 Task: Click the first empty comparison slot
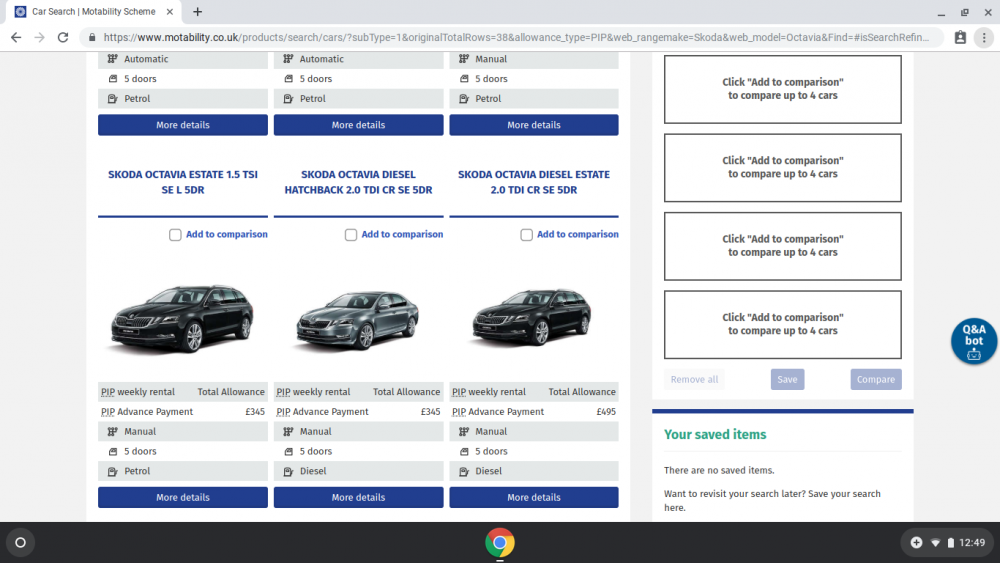click(783, 89)
